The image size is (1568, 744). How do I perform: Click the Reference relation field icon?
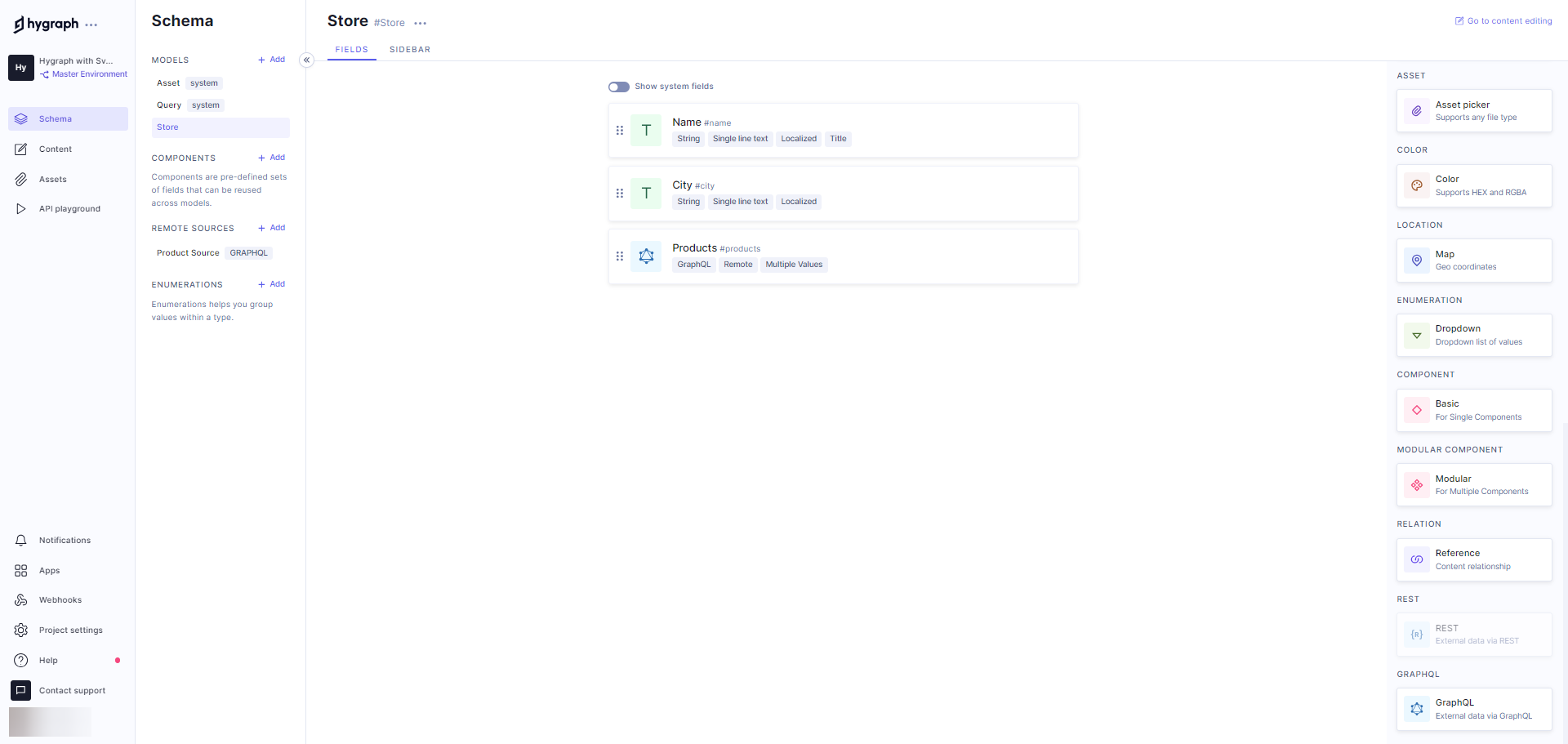(1417, 559)
